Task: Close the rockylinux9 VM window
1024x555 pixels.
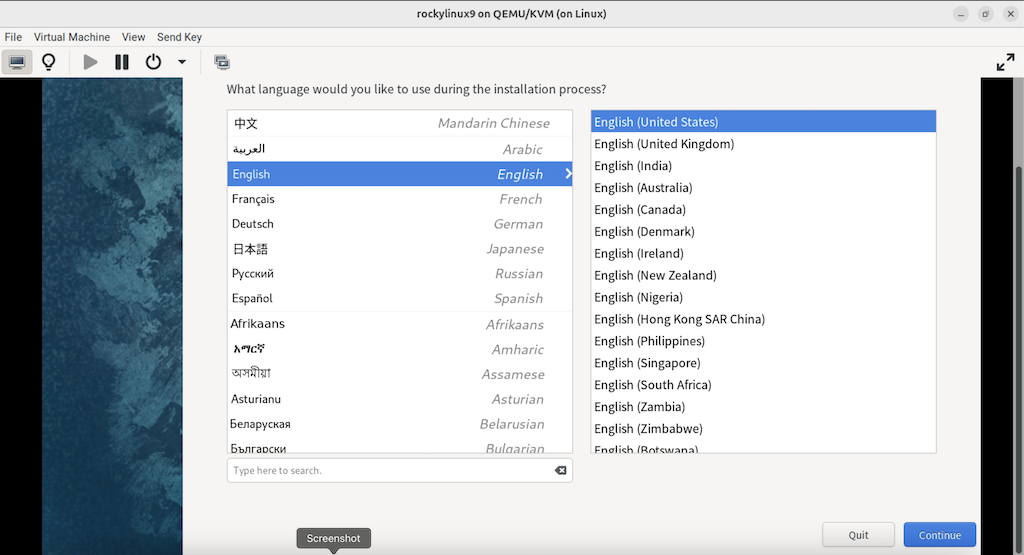Action: click(1010, 14)
